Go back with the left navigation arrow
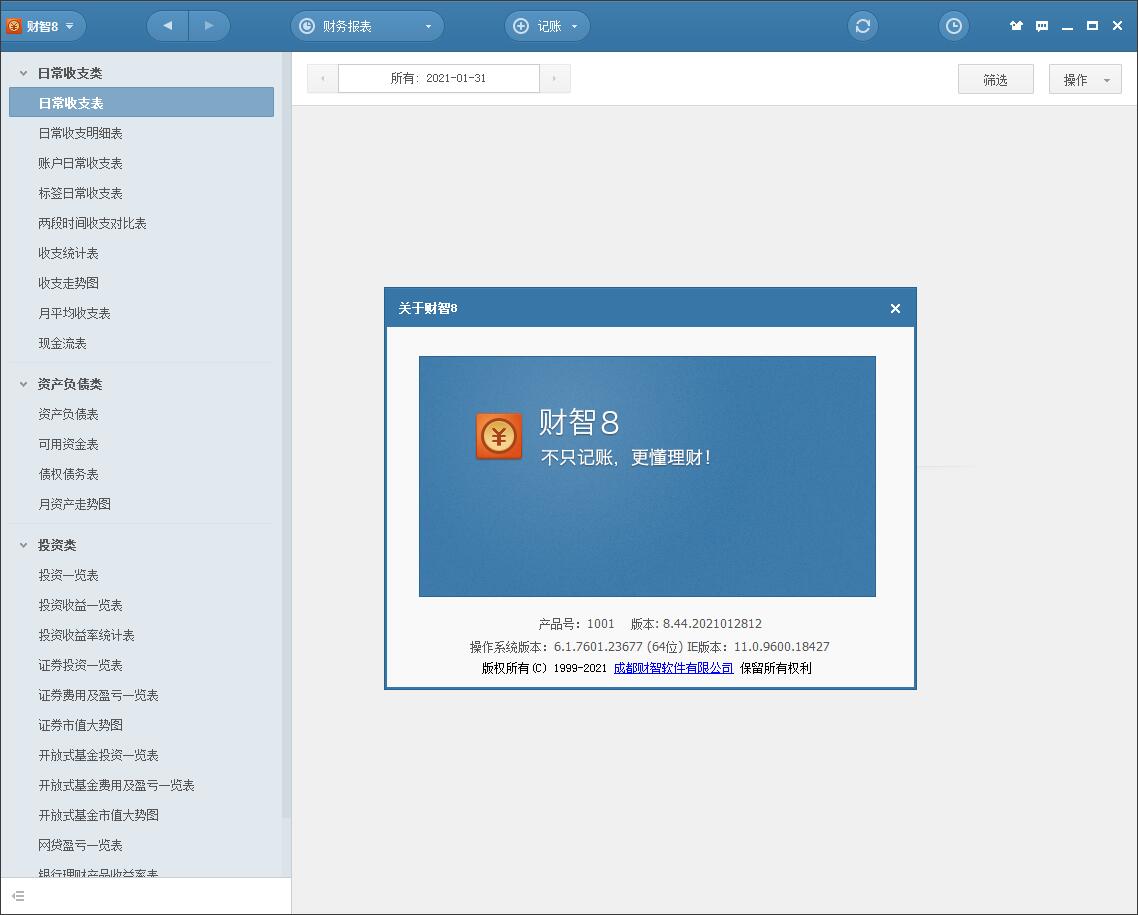The height and width of the screenshot is (915, 1138). click(168, 26)
